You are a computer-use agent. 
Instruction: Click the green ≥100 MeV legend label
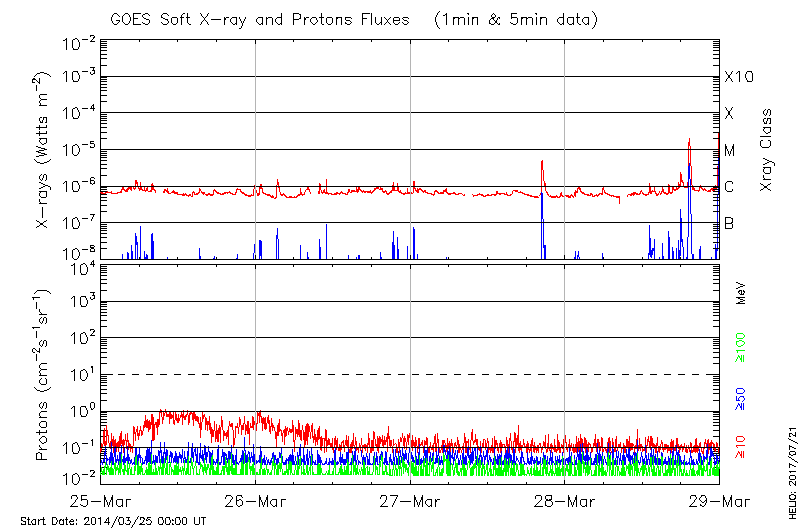741,345
